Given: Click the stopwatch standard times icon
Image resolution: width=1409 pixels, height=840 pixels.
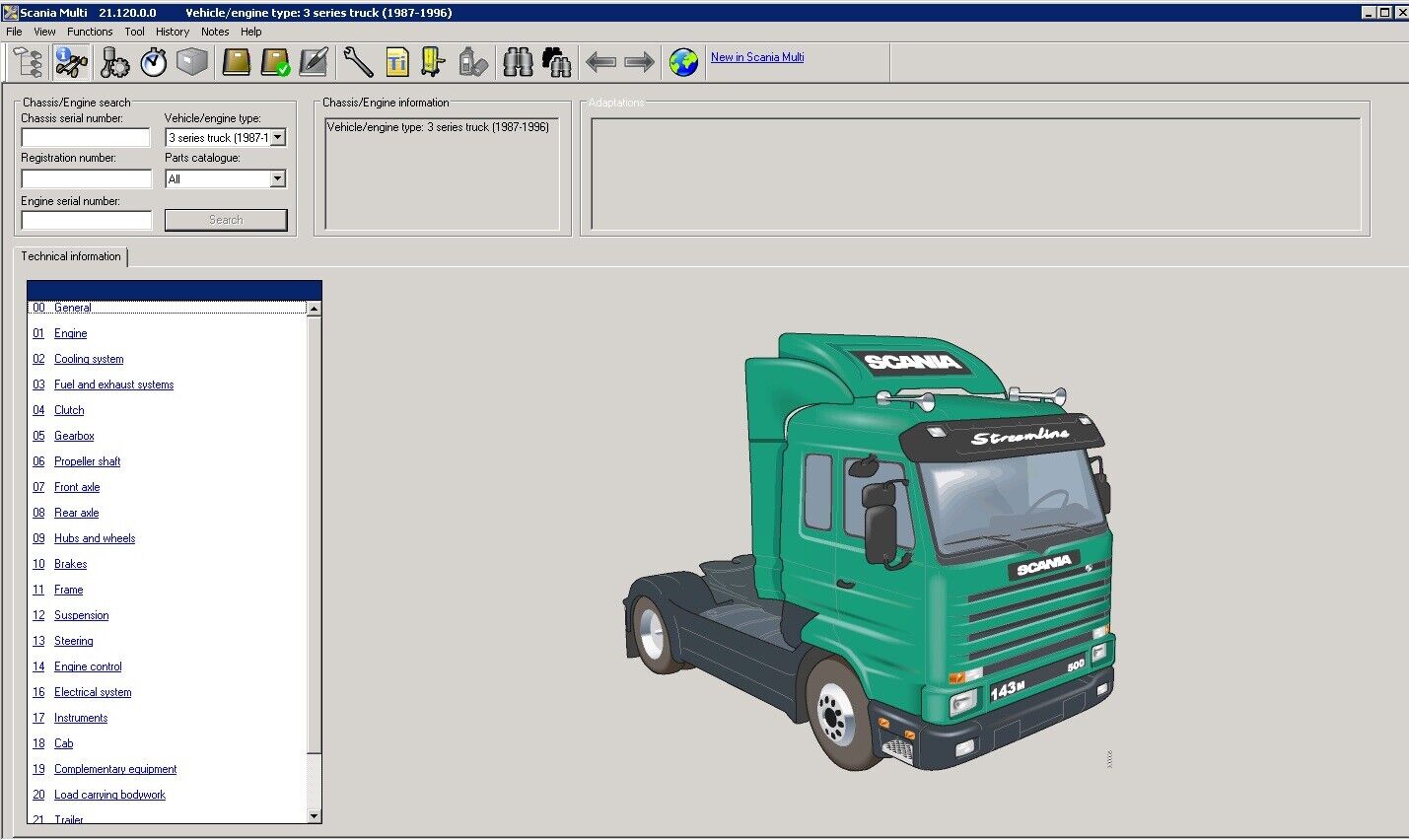Looking at the screenshot, I should (x=154, y=63).
